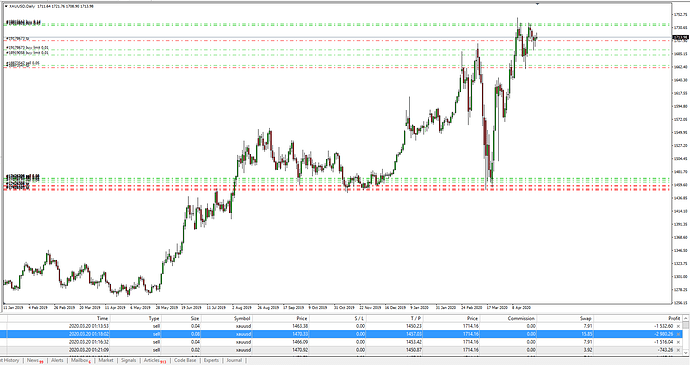Open the Experts tab

tap(211, 361)
